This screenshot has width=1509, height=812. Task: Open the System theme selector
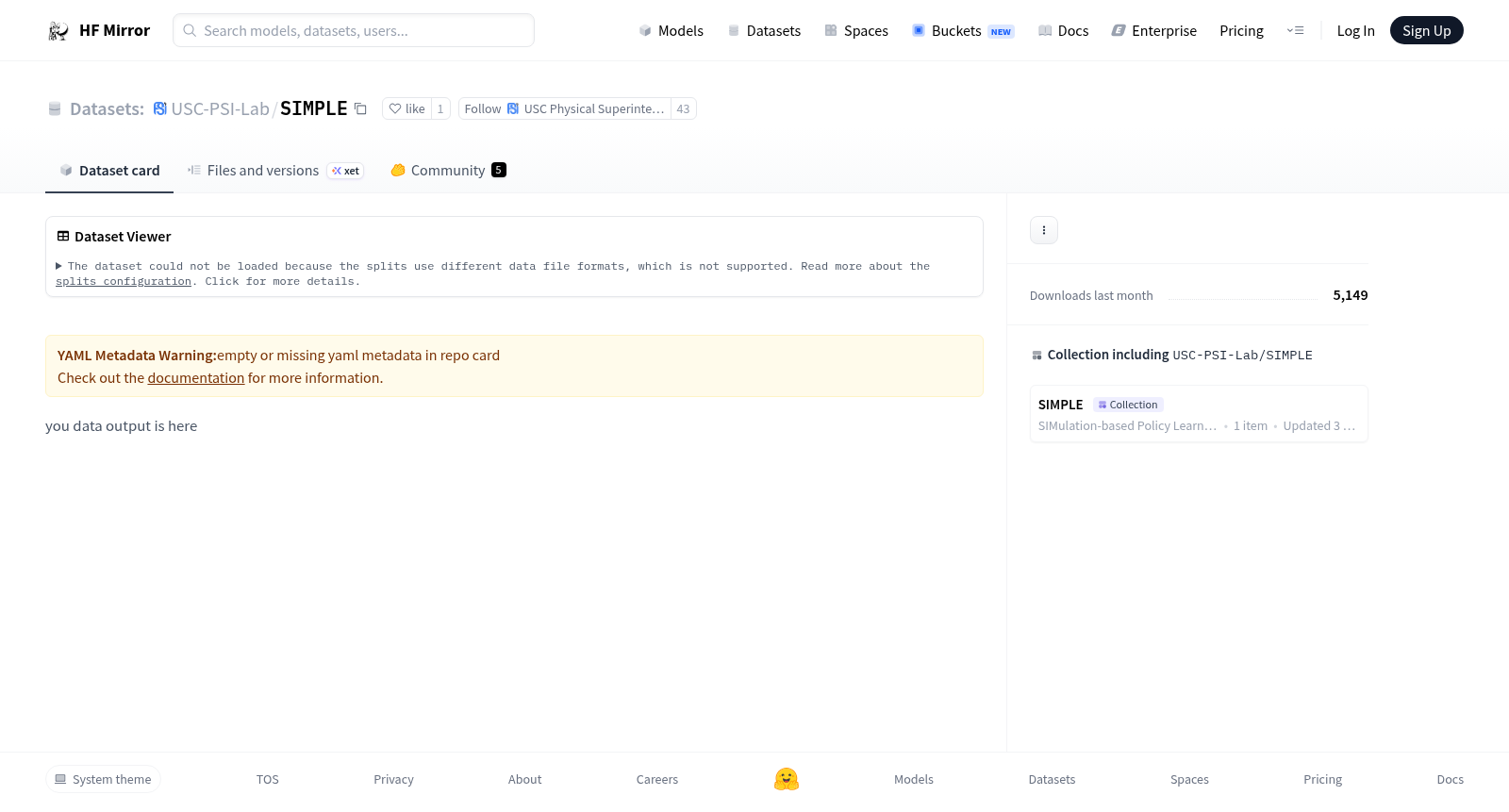[103, 779]
